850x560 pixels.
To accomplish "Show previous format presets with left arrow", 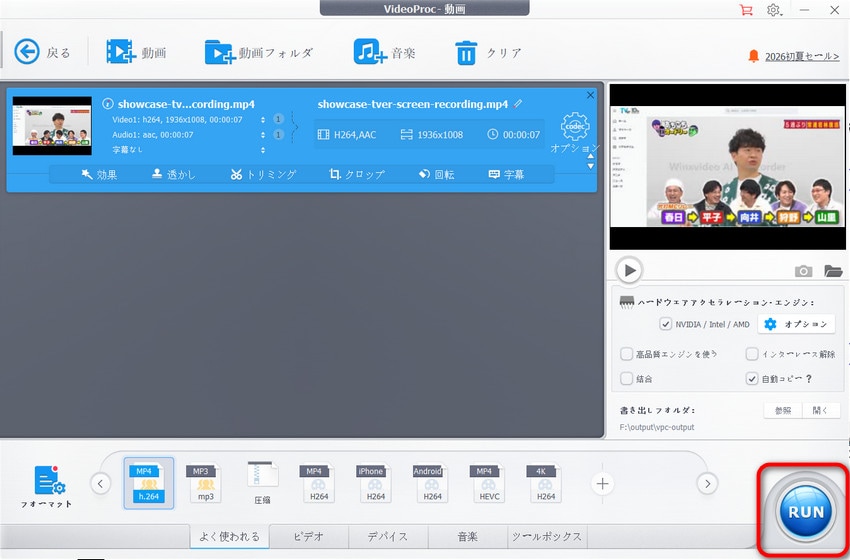I will click(100, 483).
